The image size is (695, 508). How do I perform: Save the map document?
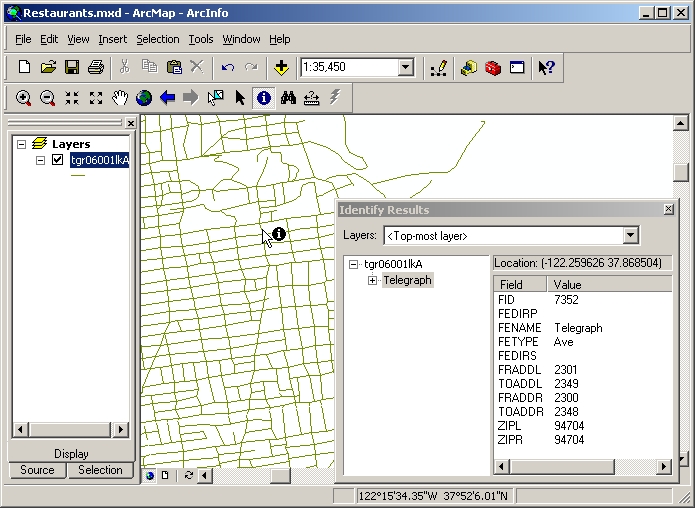pos(72,68)
